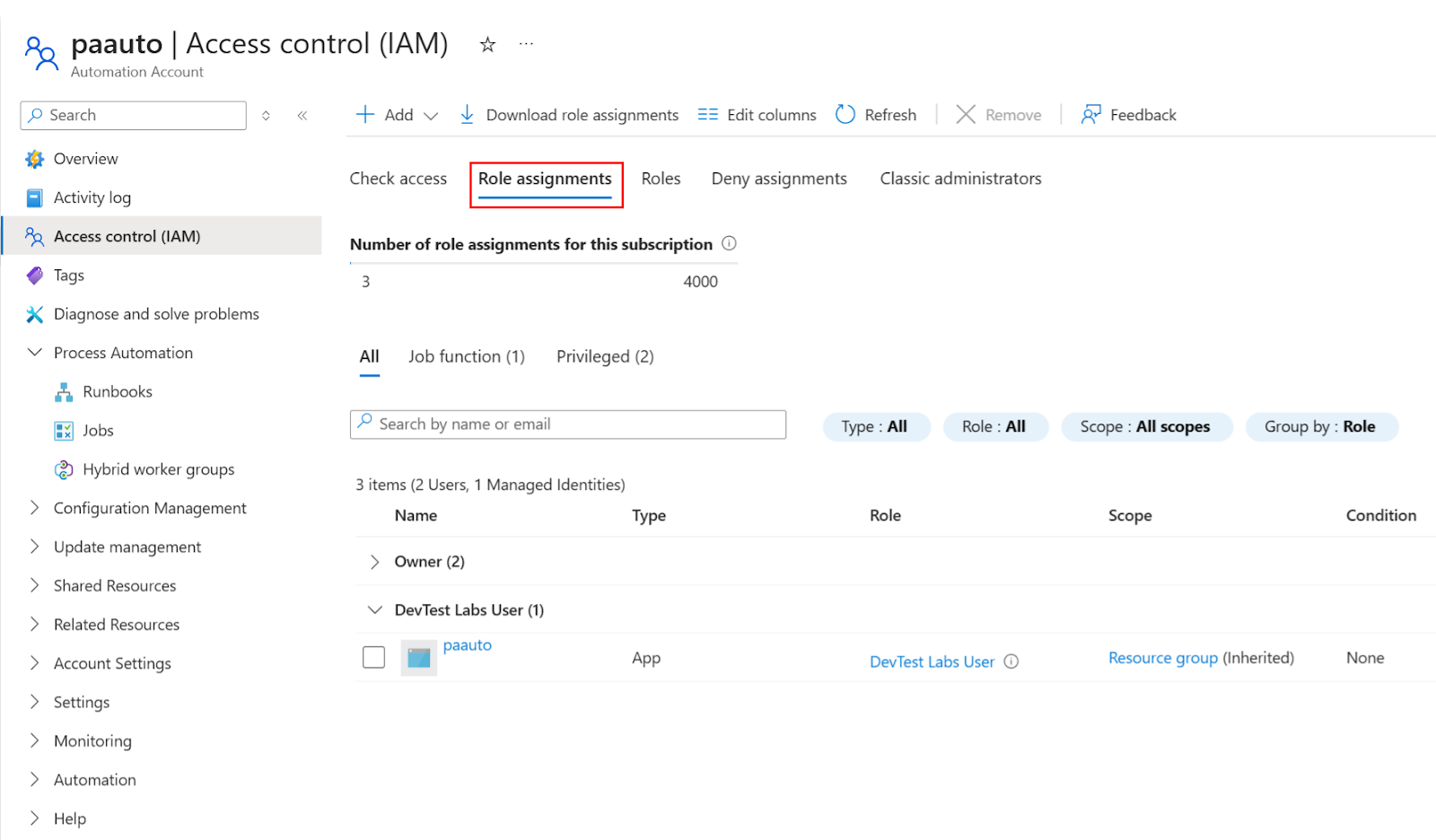Focus the sidebar Search field
The width and height of the screenshot is (1436, 840).
tap(133, 115)
